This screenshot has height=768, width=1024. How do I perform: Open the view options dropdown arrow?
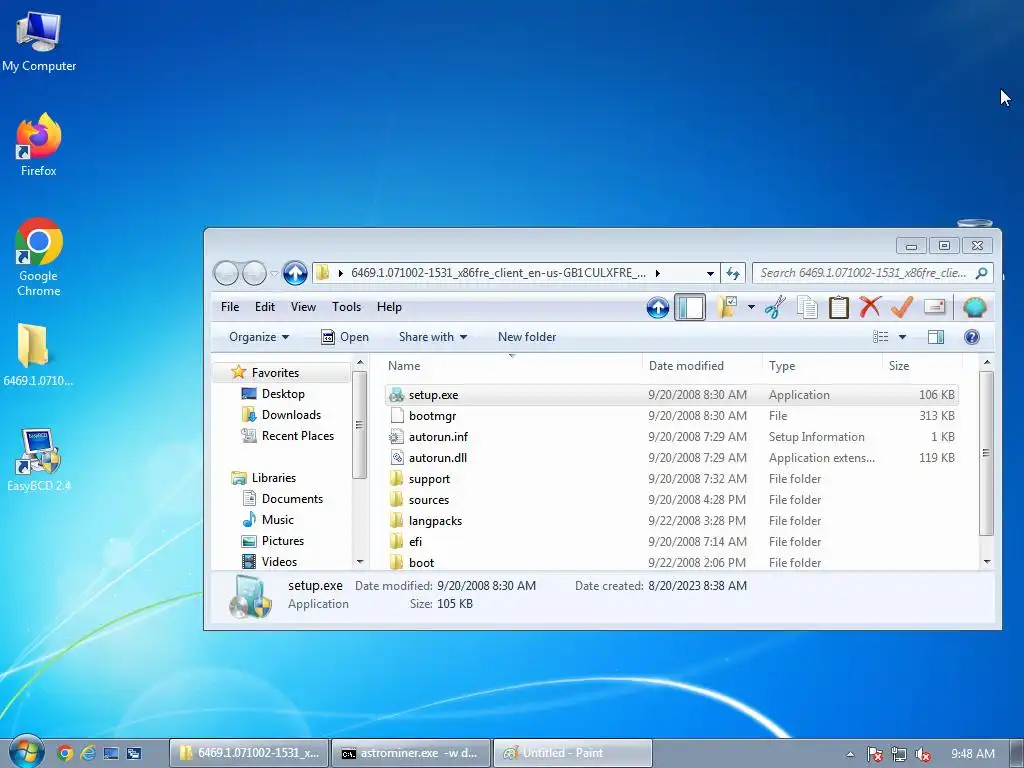click(903, 337)
